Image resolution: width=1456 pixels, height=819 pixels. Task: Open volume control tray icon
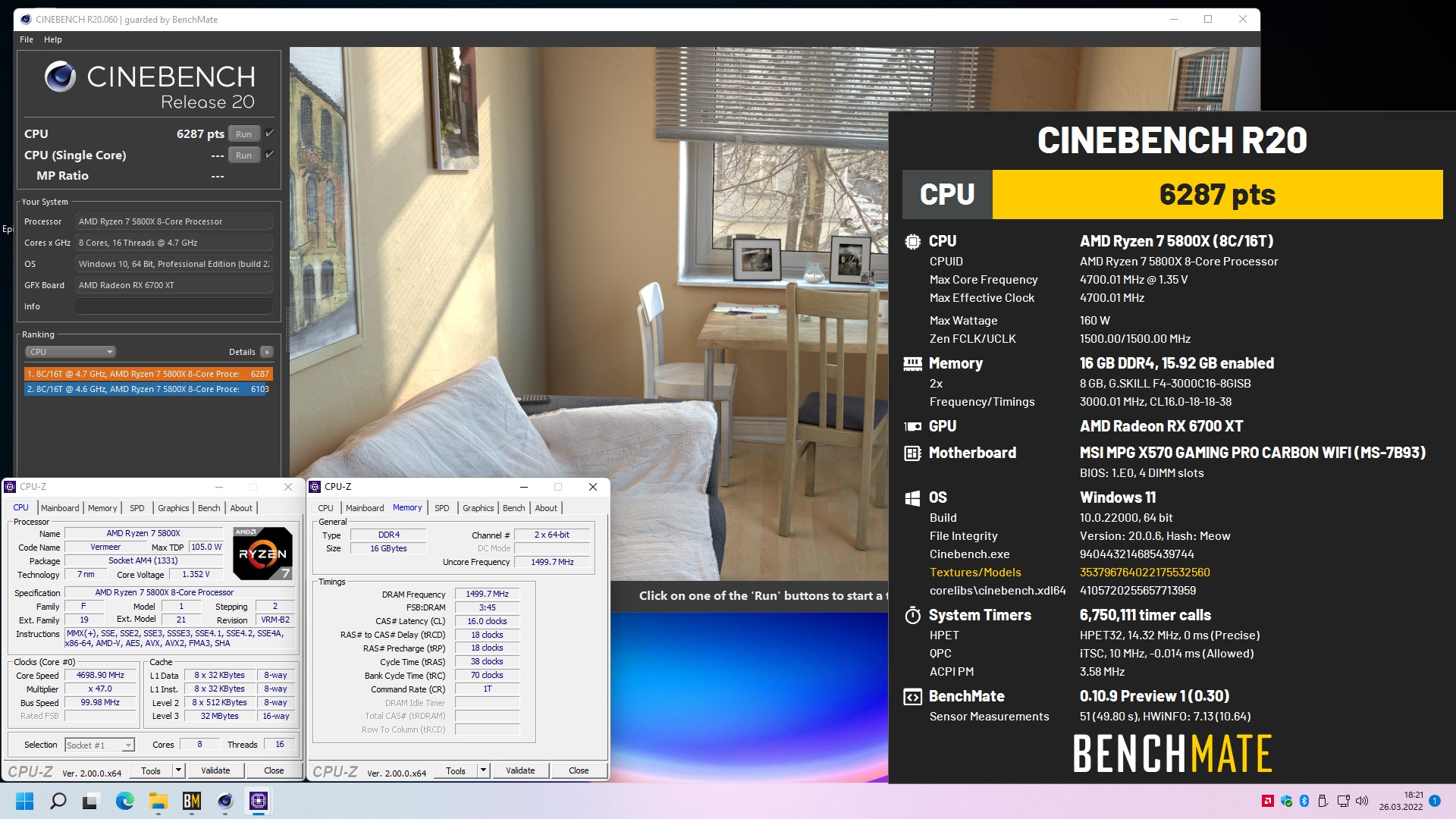1362,801
